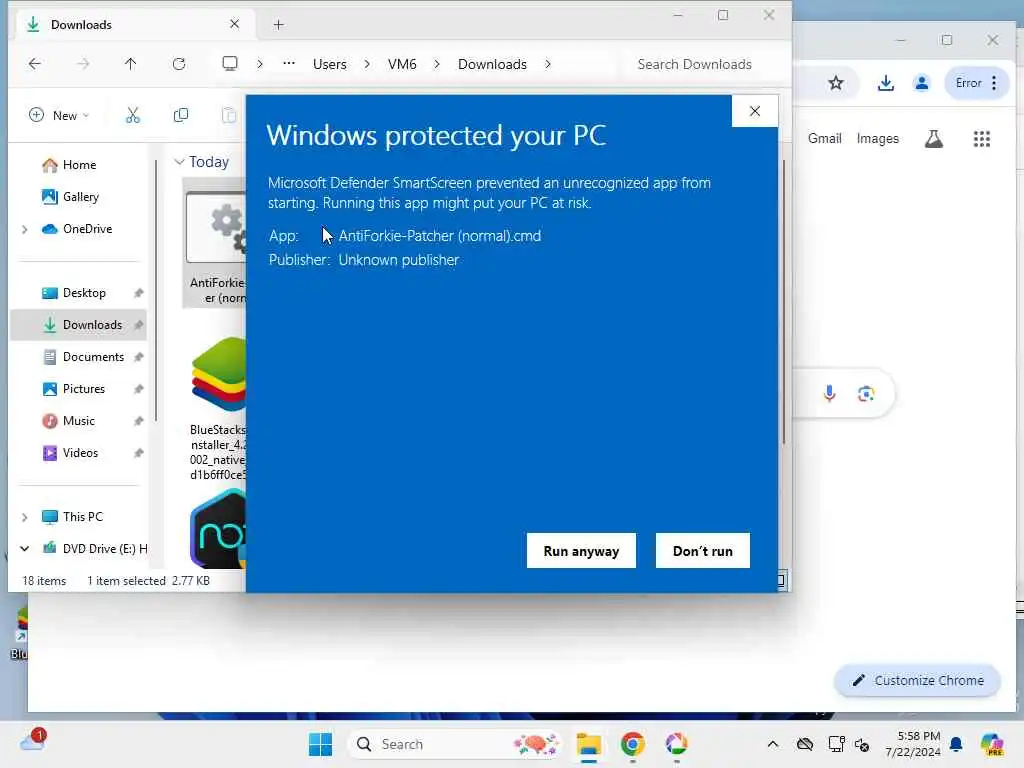Open the Windows Start menu

point(320,744)
